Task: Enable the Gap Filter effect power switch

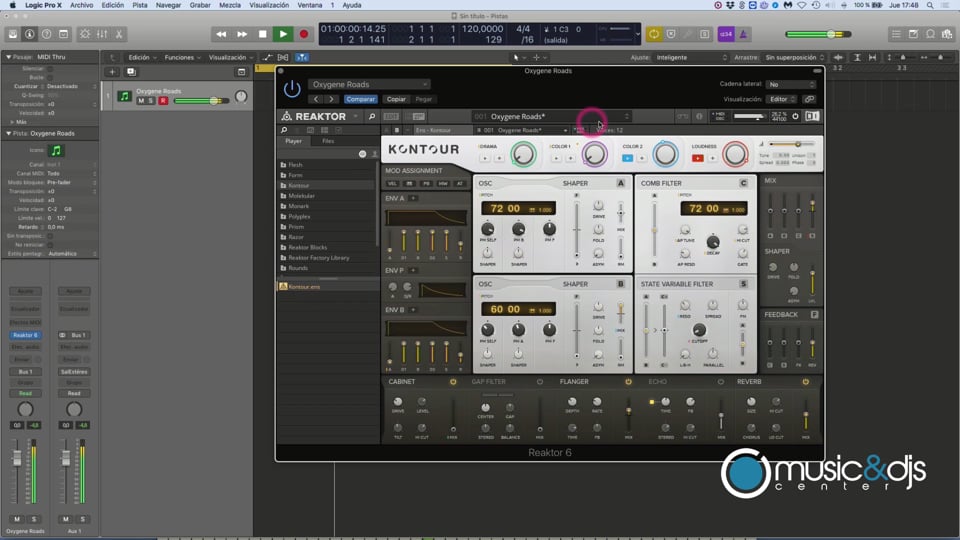Action: click(x=540, y=381)
